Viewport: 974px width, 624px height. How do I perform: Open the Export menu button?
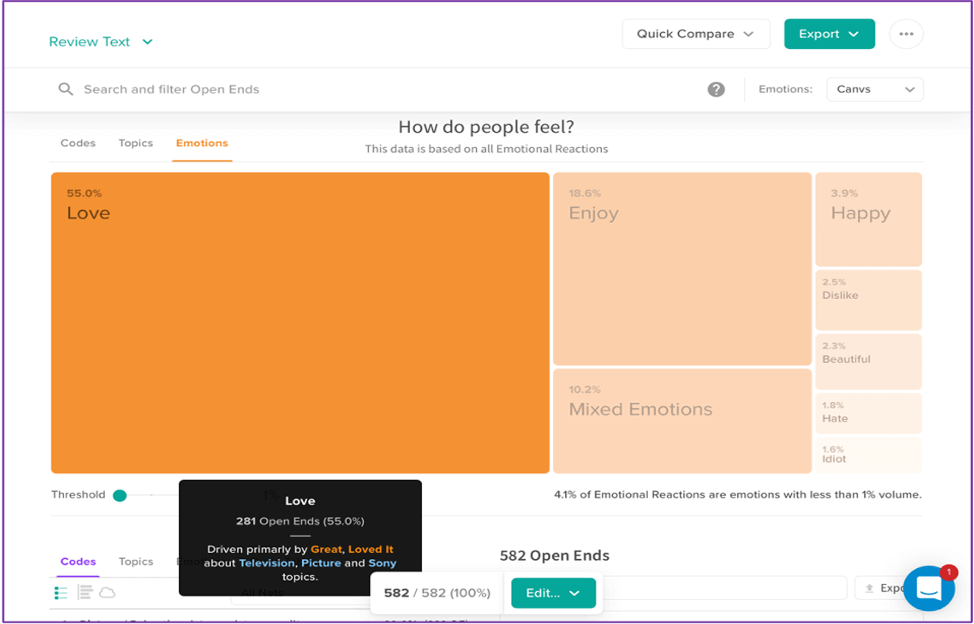click(x=829, y=34)
